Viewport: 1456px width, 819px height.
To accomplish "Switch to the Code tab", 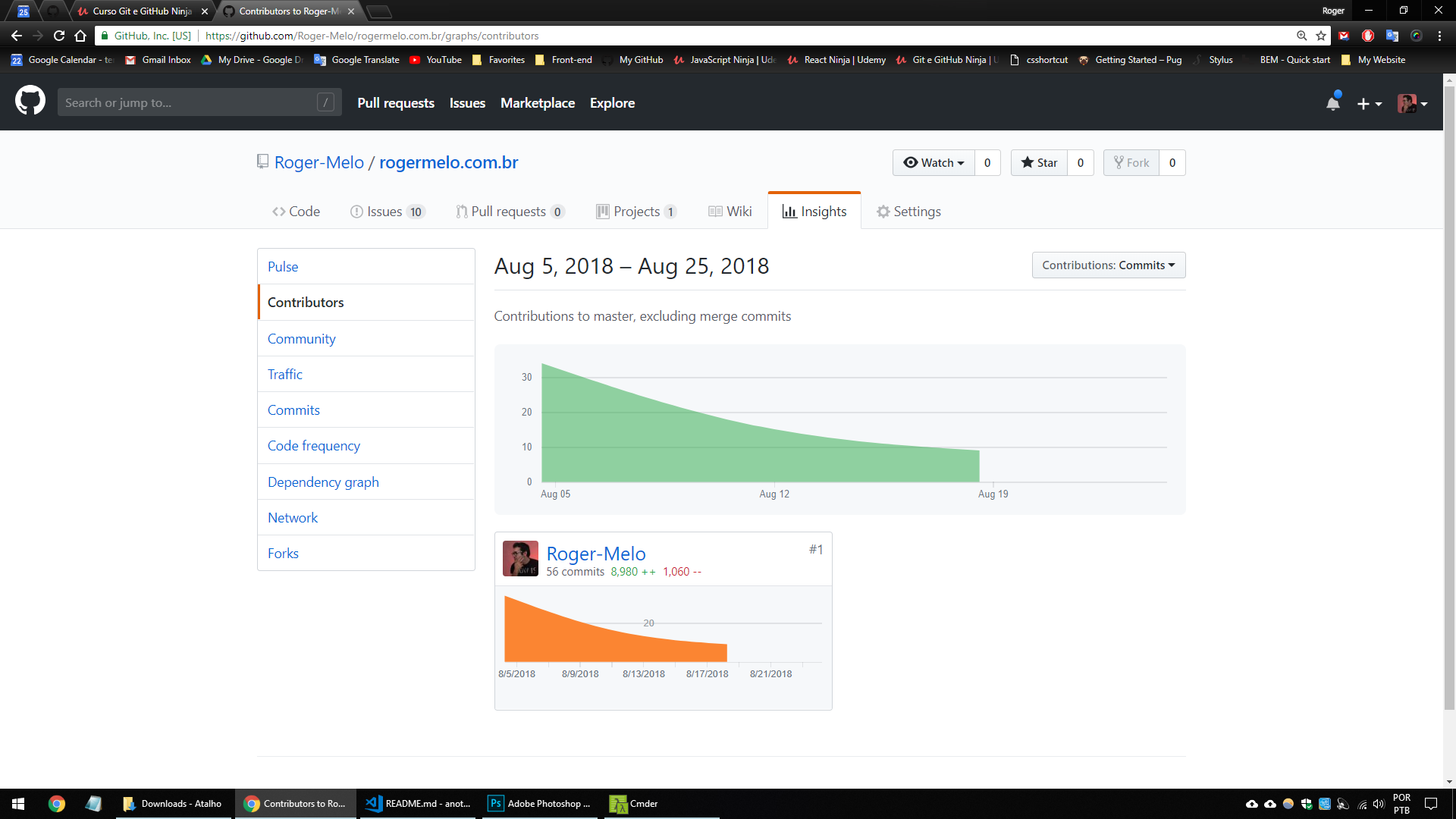I will 296,212.
